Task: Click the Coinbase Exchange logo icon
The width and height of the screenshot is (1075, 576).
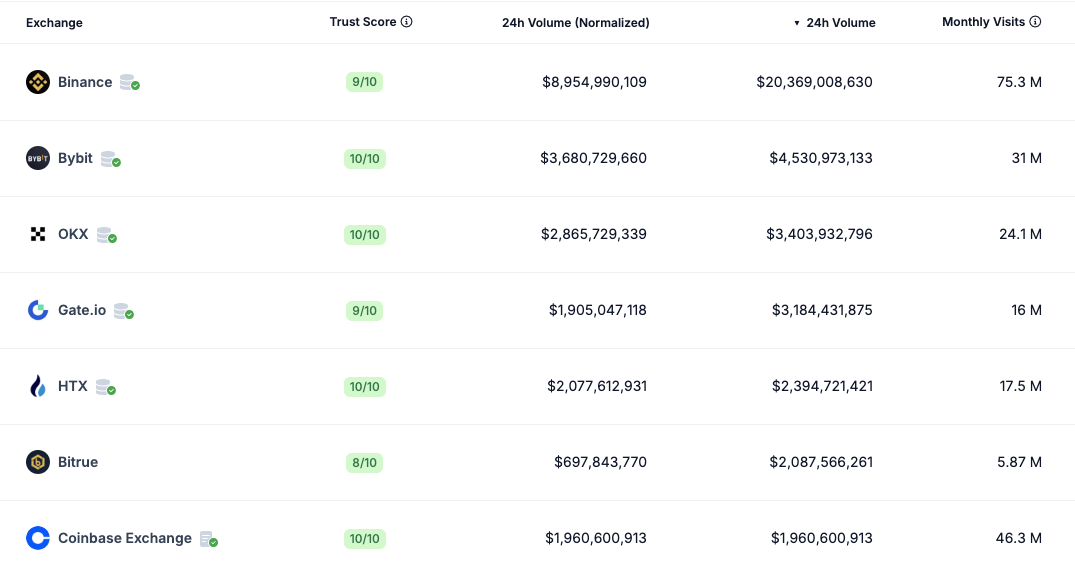Action: 38,538
